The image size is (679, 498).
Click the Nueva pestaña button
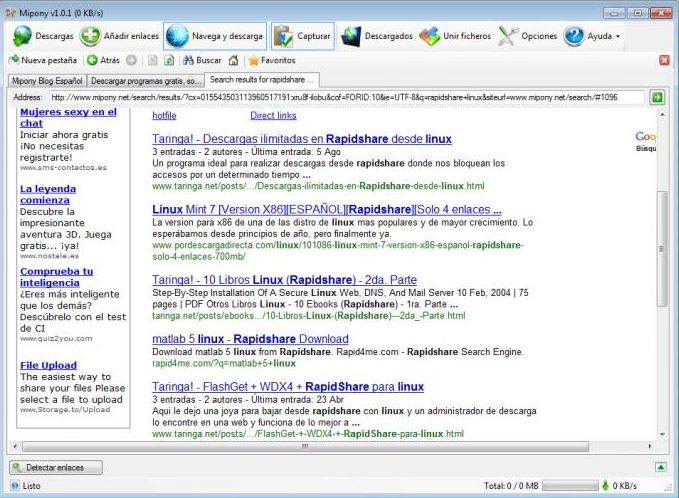43,60
